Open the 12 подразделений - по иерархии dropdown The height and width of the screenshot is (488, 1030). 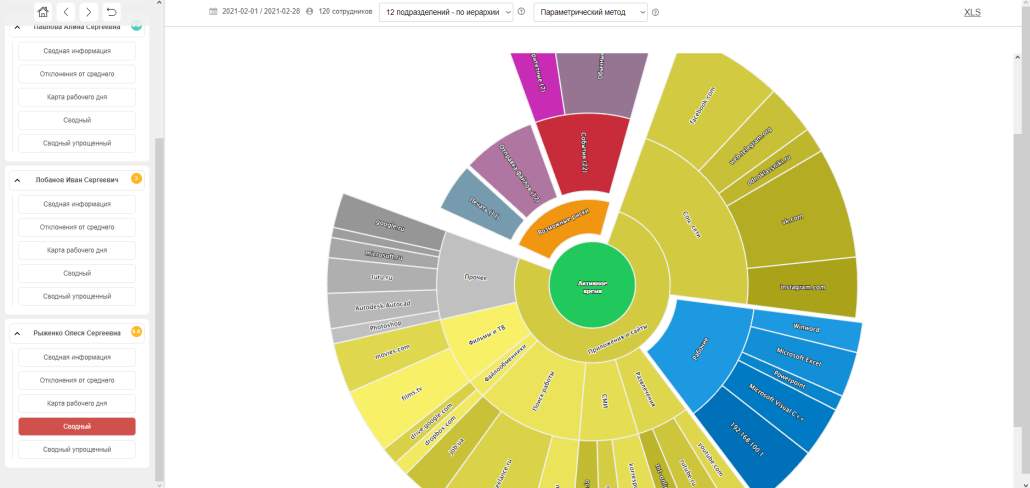pyautogui.click(x=446, y=12)
